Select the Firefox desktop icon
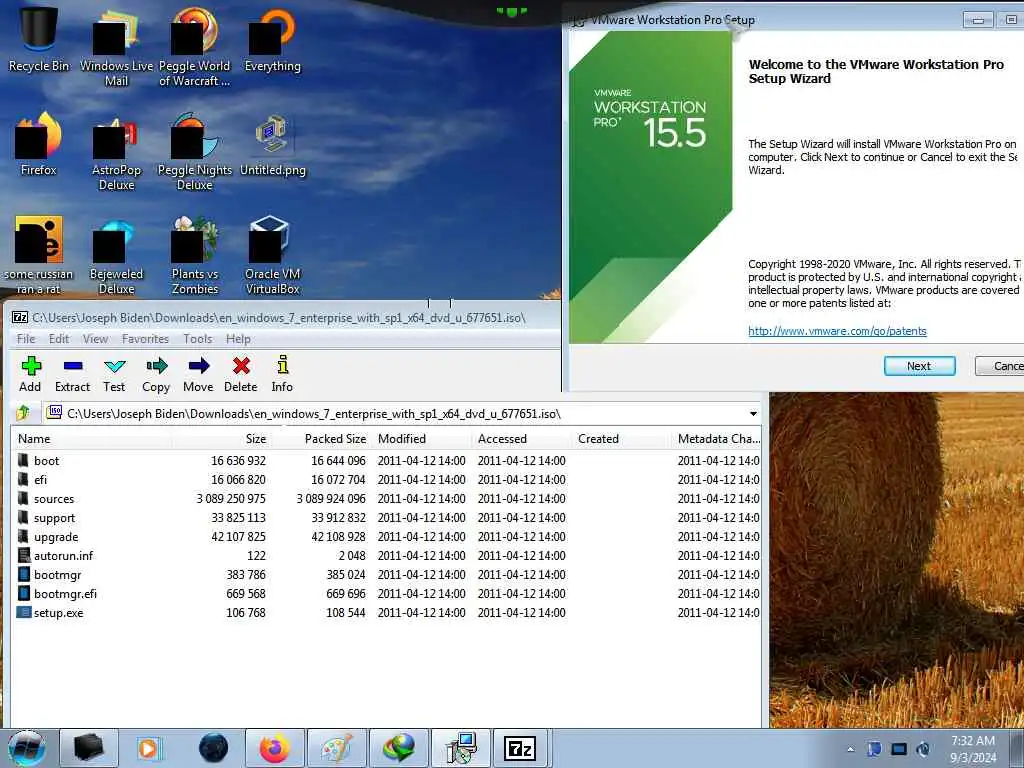 (39, 144)
